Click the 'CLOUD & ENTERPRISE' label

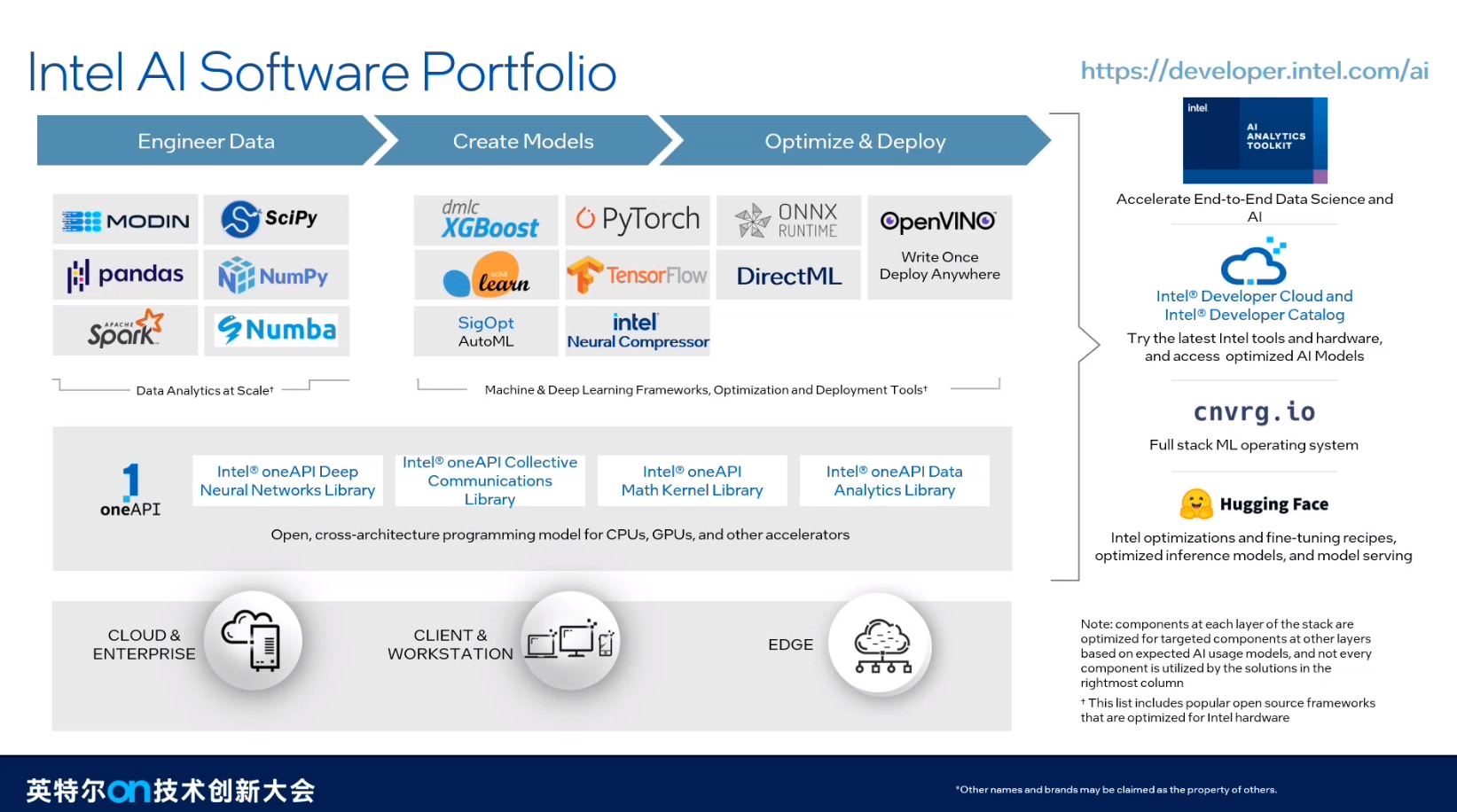pos(144,644)
